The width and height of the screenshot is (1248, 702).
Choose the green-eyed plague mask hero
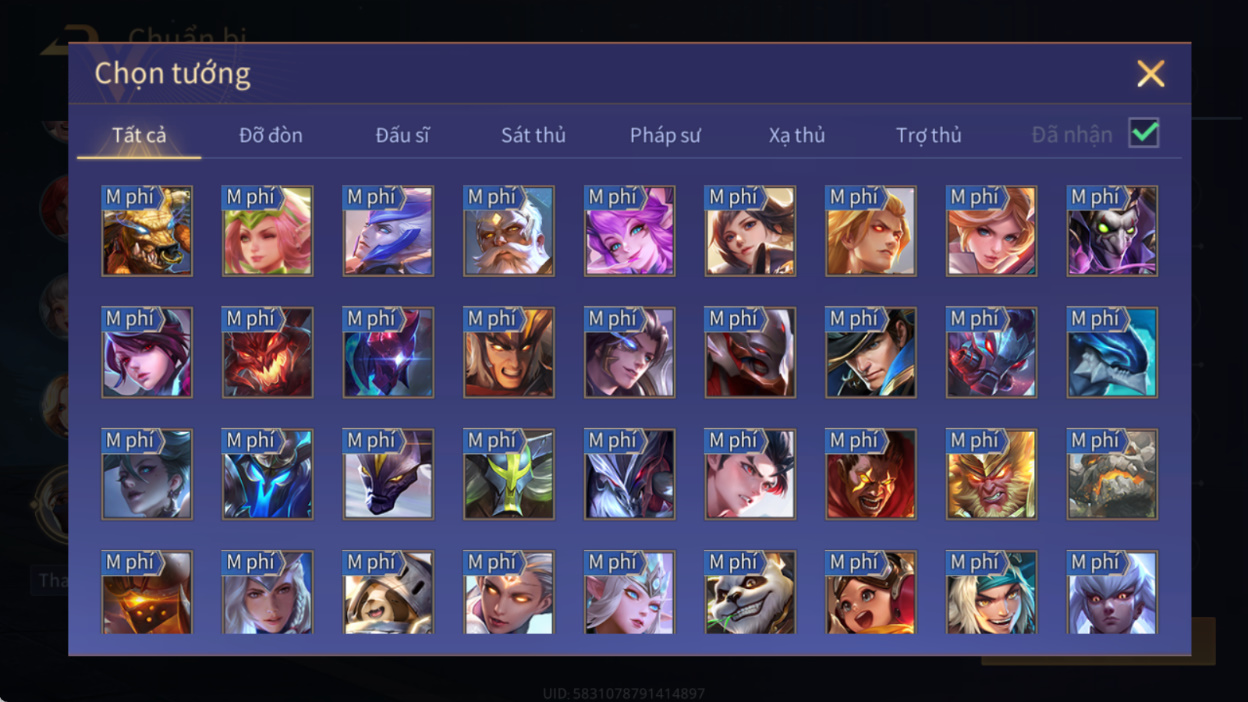pyautogui.click(x=1112, y=231)
